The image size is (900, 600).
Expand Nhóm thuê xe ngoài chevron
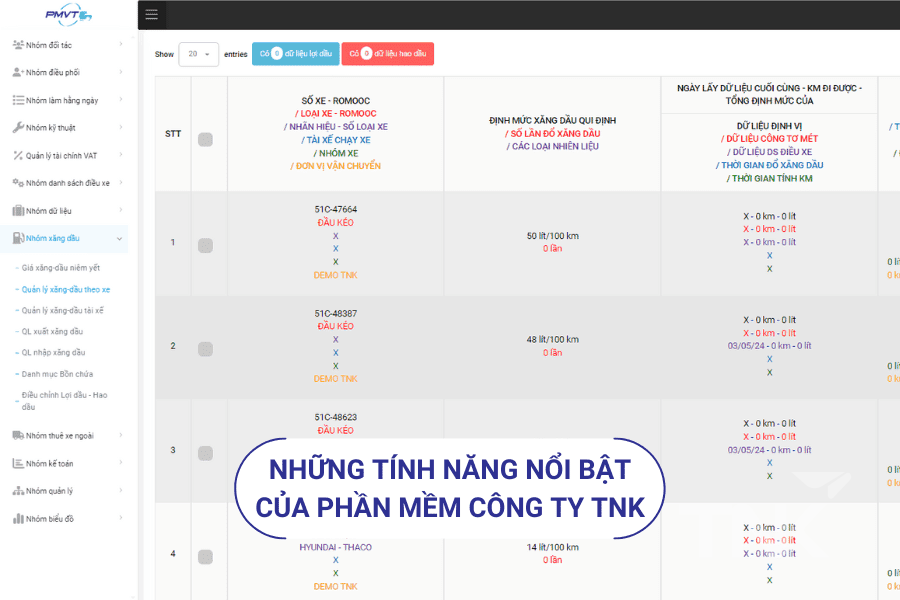(121, 435)
